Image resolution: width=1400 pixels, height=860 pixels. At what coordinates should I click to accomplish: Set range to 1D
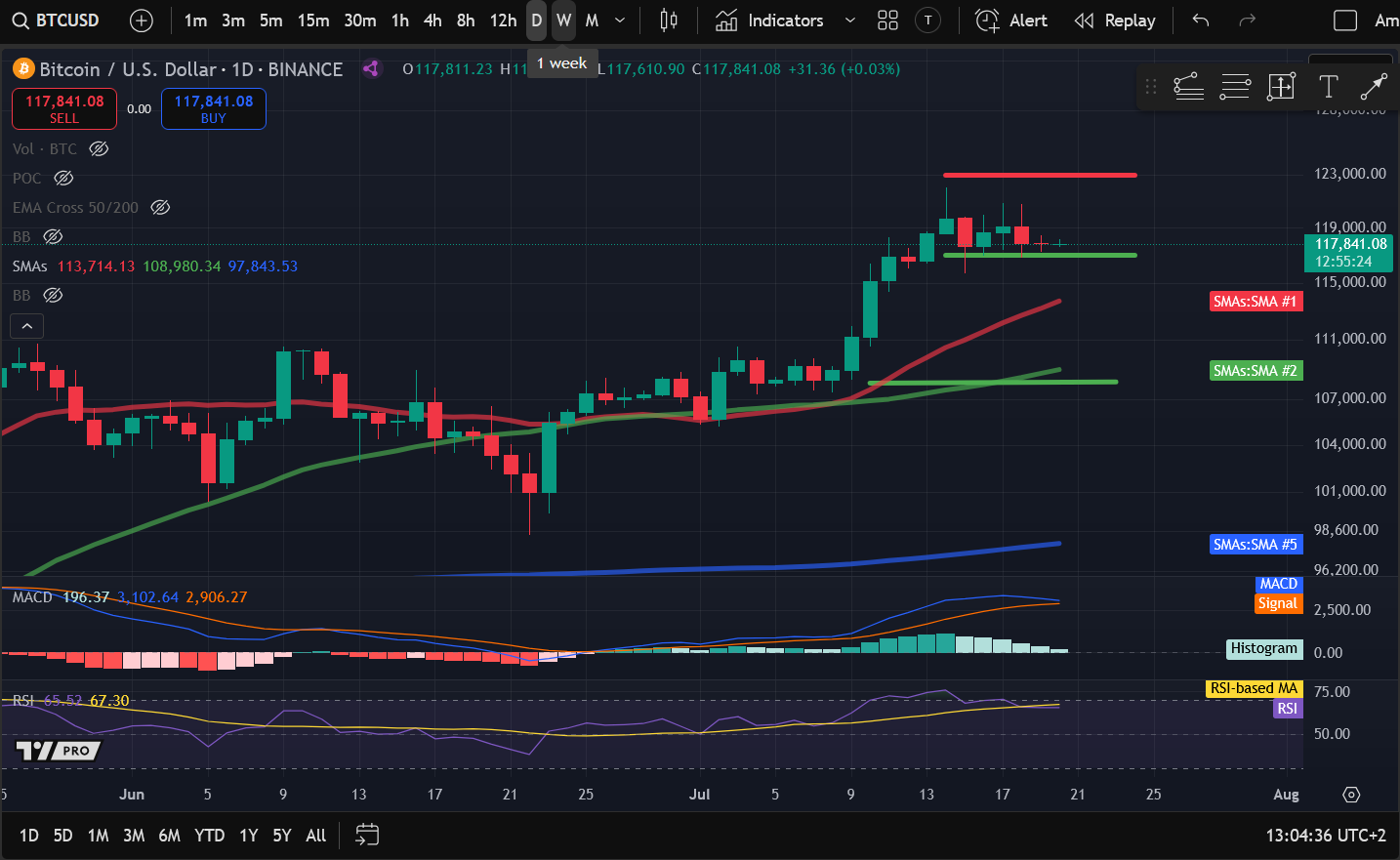(x=29, y=836)
